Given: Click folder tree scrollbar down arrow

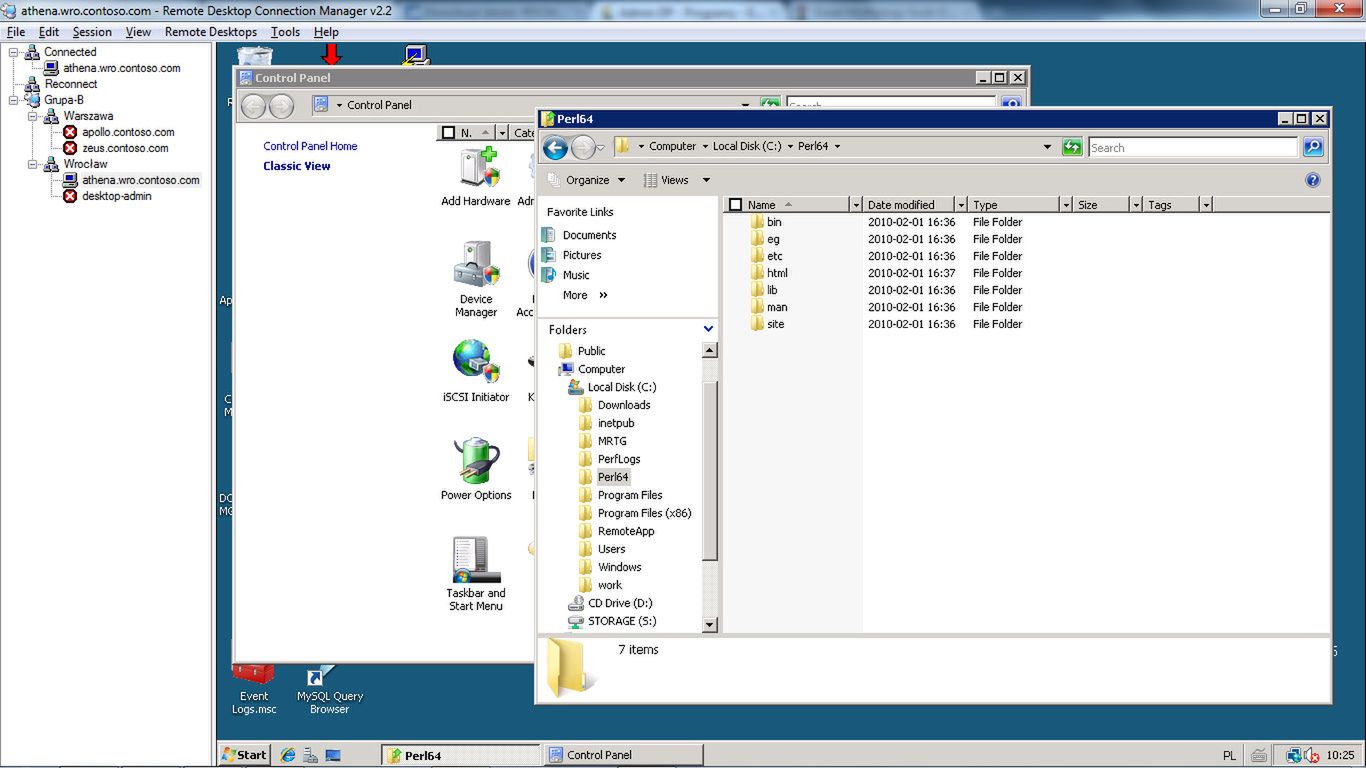Looking at the screenshot, I should pyautogui.click(x=710, y=625).
